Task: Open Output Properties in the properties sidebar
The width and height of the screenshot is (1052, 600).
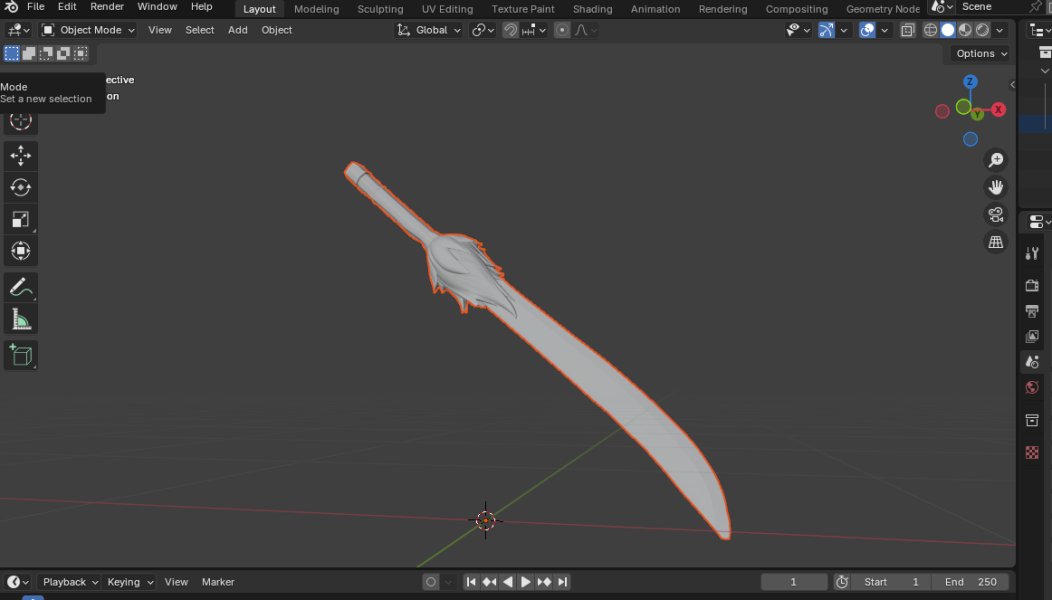Action: [x=1032, y=311]
